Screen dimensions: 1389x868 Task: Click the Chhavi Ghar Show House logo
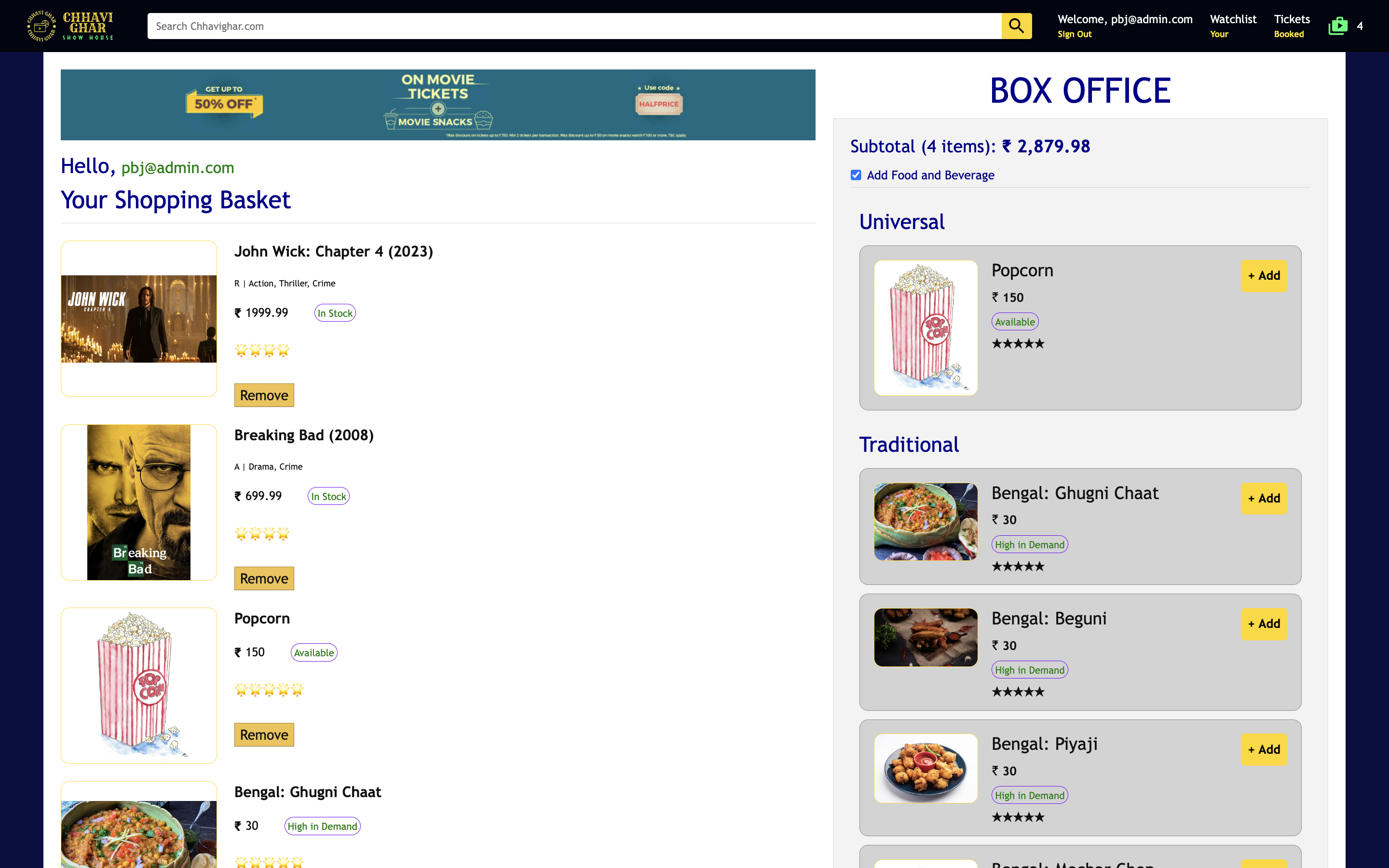(x=69, y=26)
